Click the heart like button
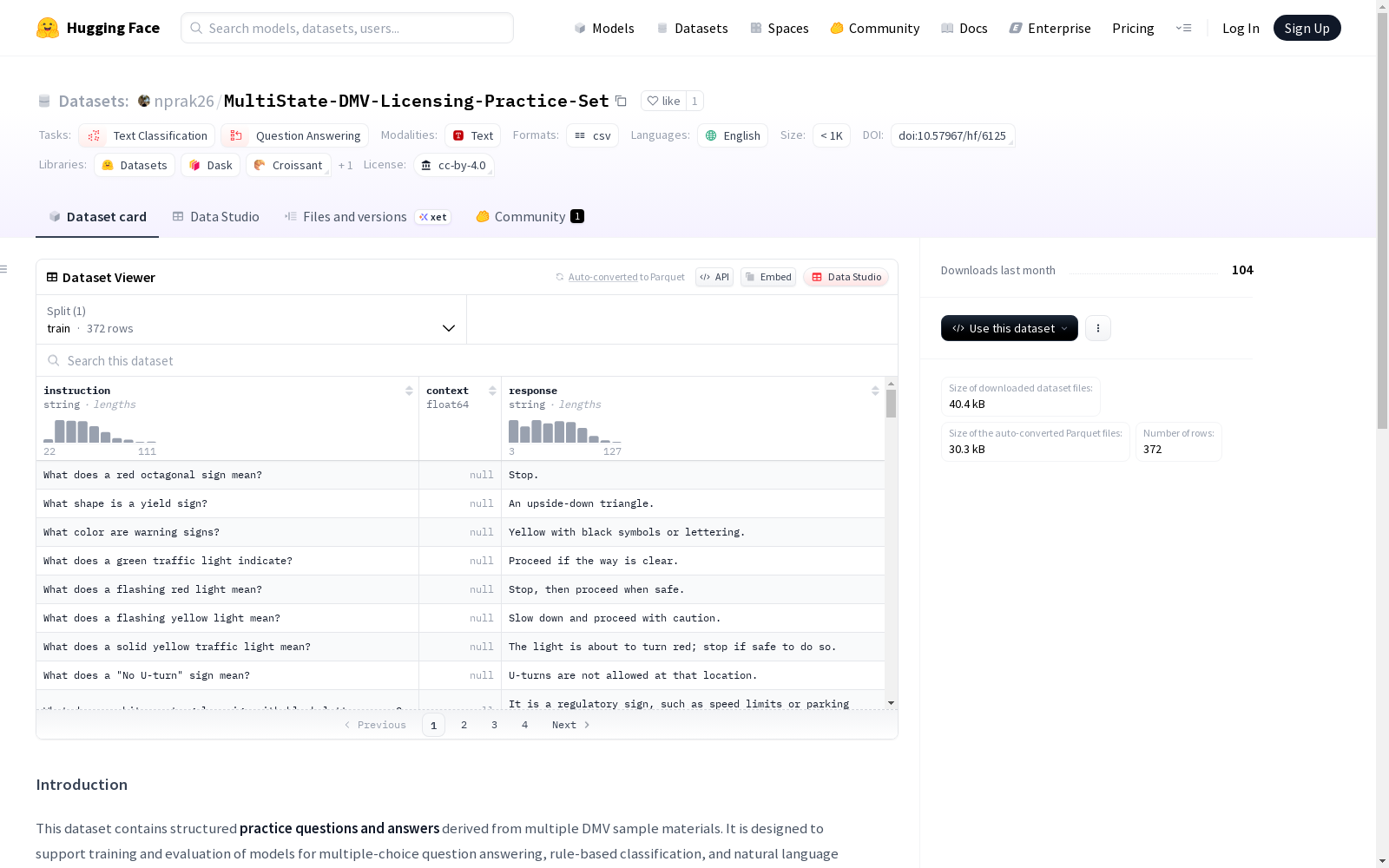Image resolution: width=1389 pixels, height=868 pixels. (663, 101)
